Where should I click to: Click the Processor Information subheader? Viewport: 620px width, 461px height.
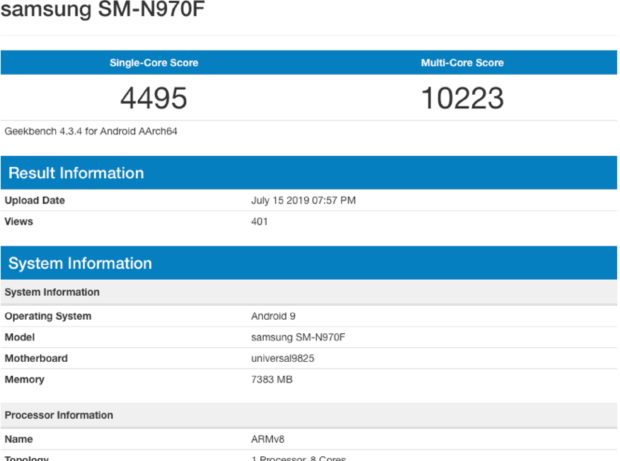tap(309, 415)
